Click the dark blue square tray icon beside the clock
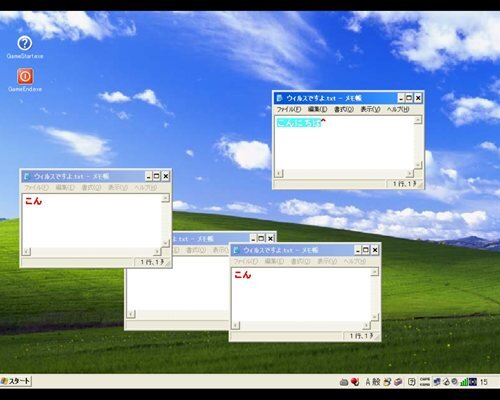This screenshot has width=500, height=400. (x=473, y=382)
